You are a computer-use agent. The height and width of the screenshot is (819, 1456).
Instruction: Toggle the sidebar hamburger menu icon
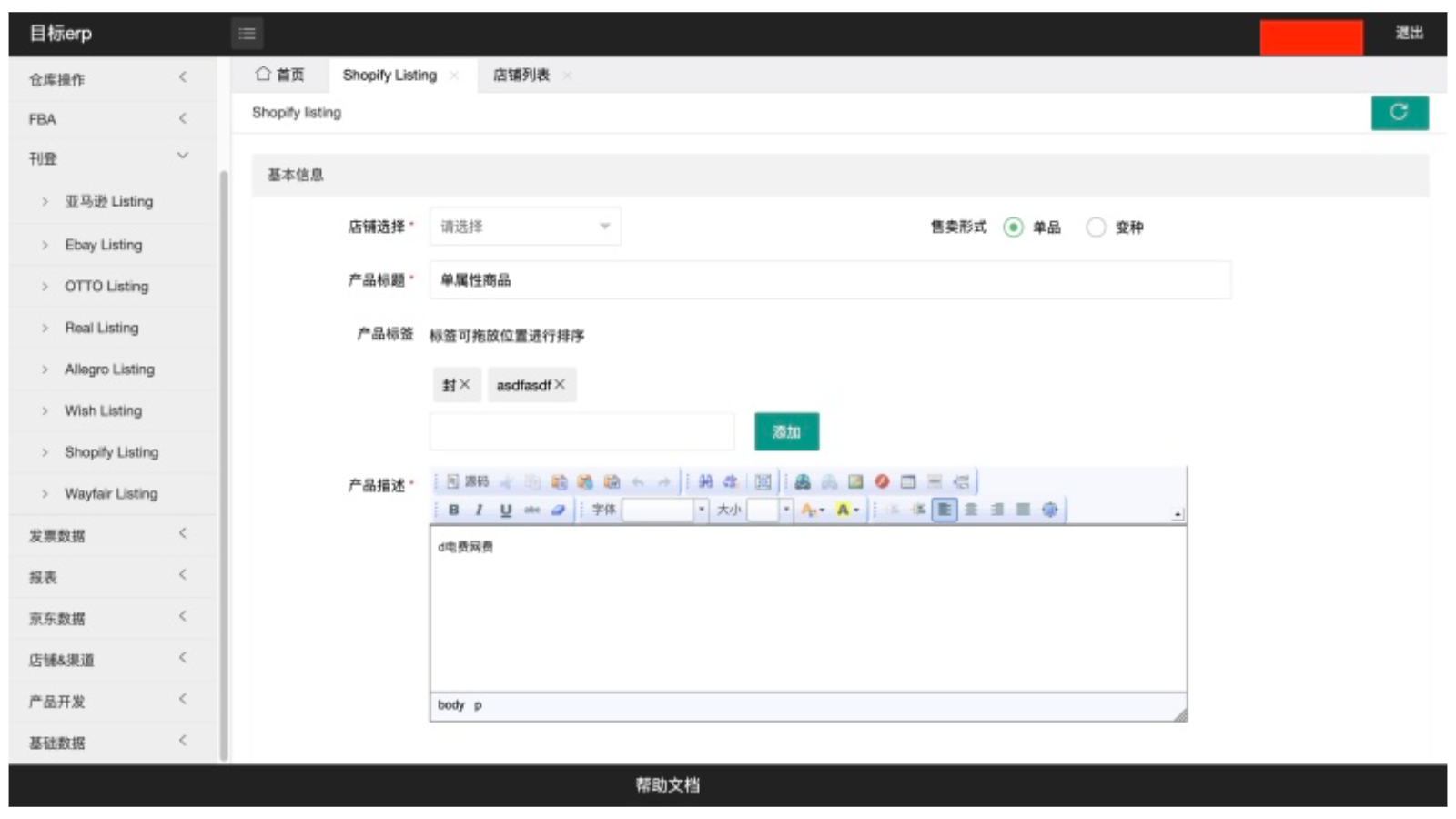click(x=247, y=34)
